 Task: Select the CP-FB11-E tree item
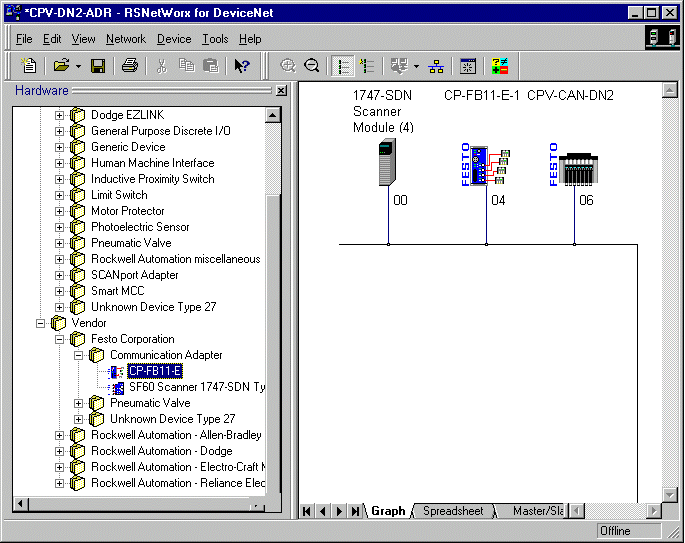click(155, 371)
